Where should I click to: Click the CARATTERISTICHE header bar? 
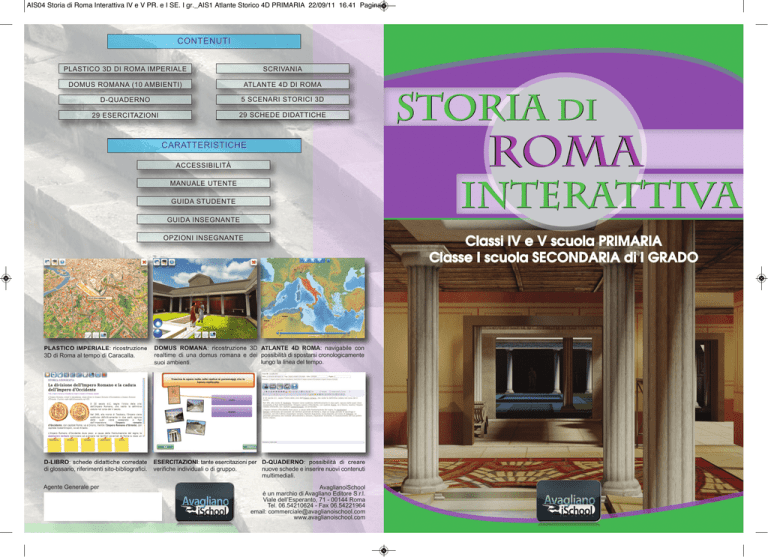click(x=204, y=145)
